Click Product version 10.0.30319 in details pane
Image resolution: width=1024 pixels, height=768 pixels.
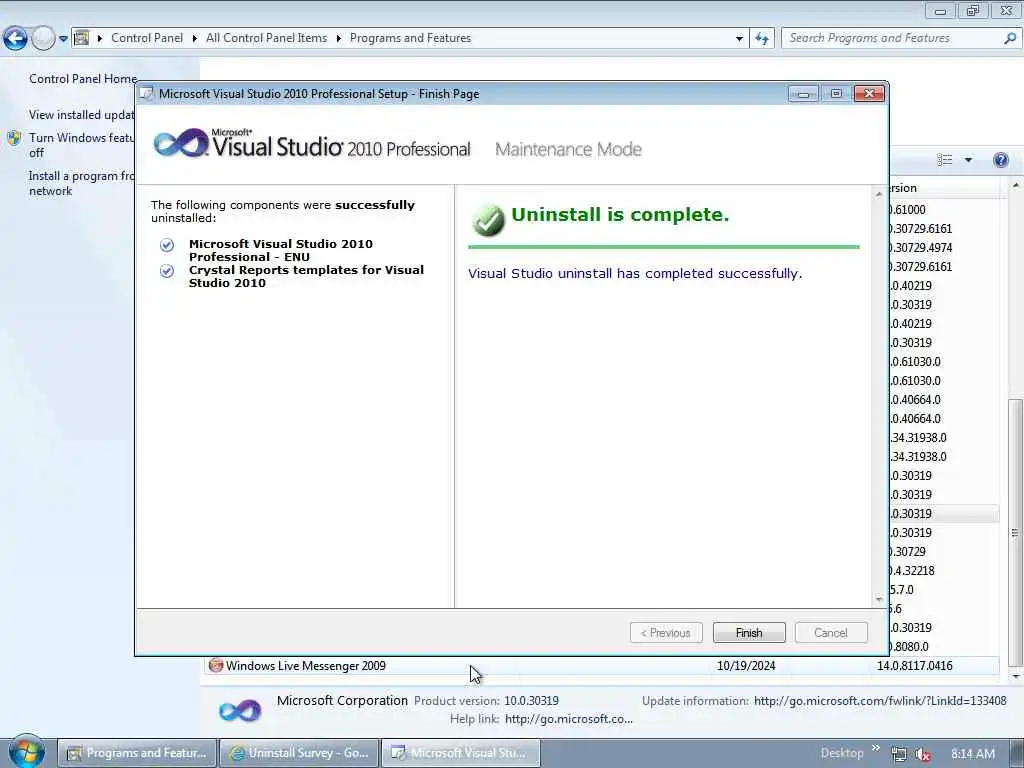[531, 701]
